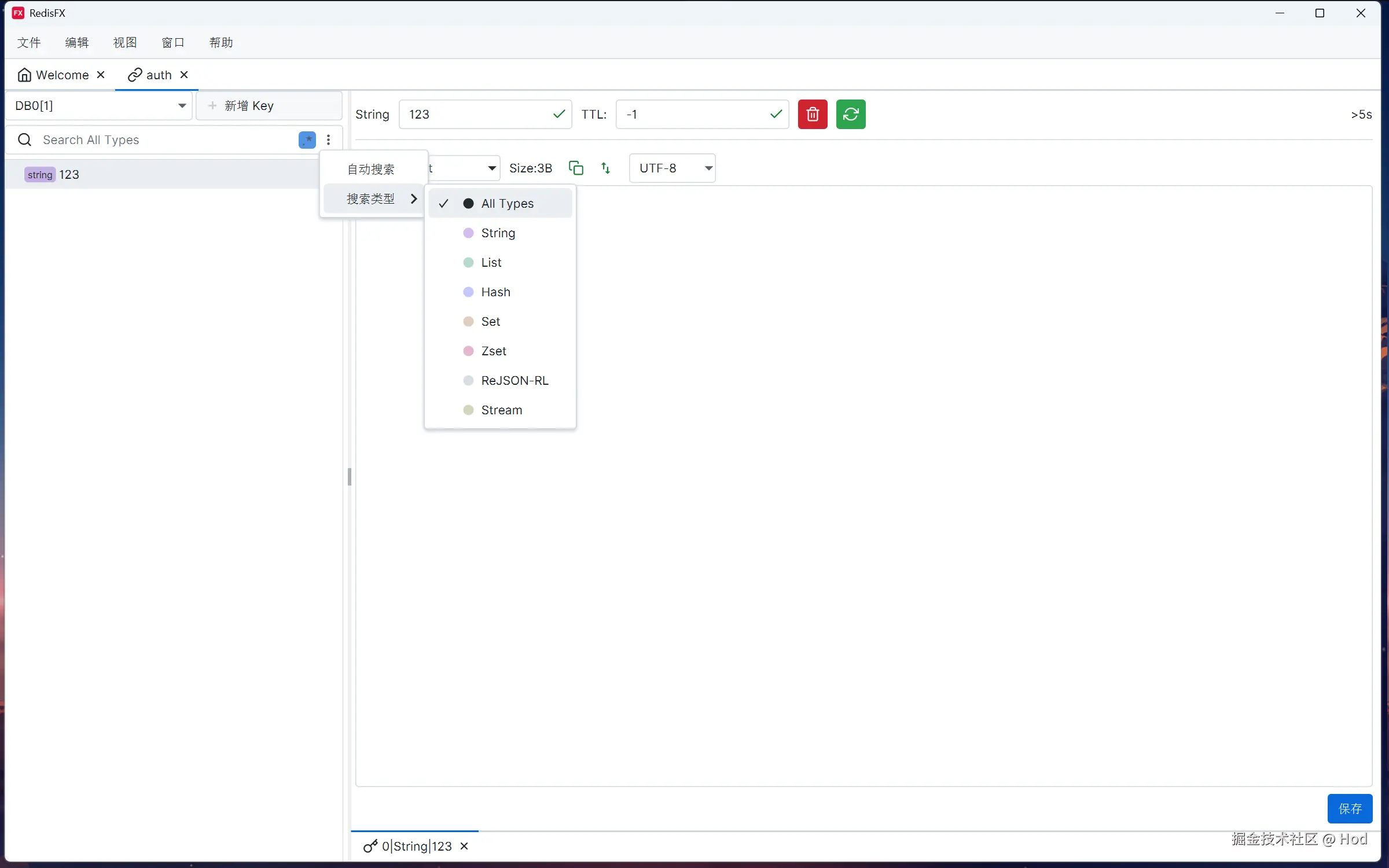Confirm key name with the checkmark icon

(558, 114)
